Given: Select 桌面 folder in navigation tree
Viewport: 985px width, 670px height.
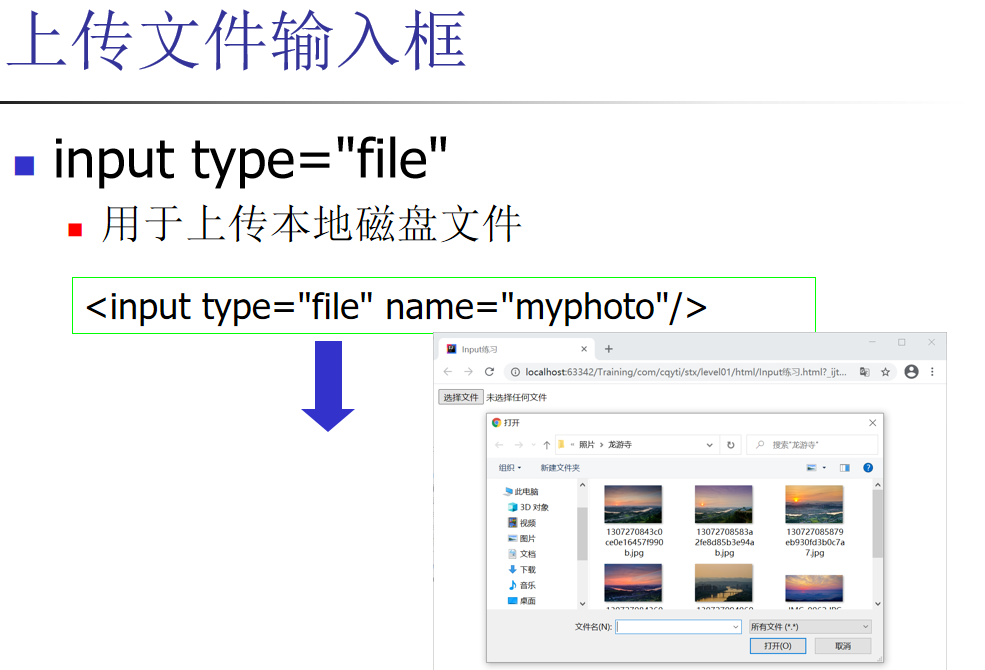Looking at the screenshot, I should 522,600.
